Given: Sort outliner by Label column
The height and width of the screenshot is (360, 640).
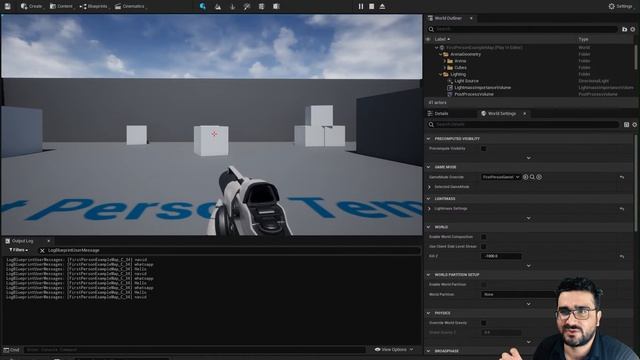Looking at the screenshot, I should [x=442, y=39].
